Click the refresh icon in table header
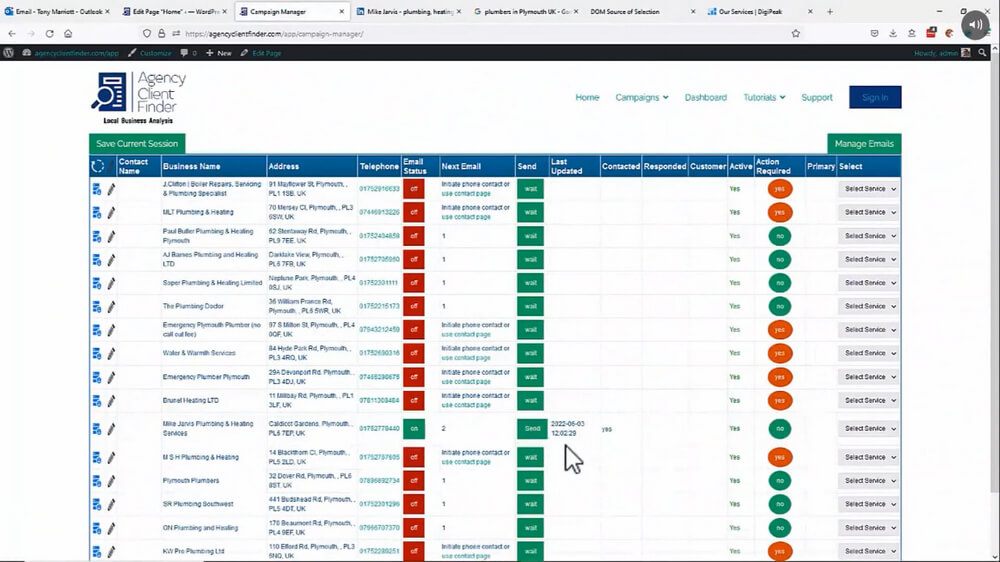Image resolution: width=1000 pixels, height=562 pixels. (x=98, y=166)
